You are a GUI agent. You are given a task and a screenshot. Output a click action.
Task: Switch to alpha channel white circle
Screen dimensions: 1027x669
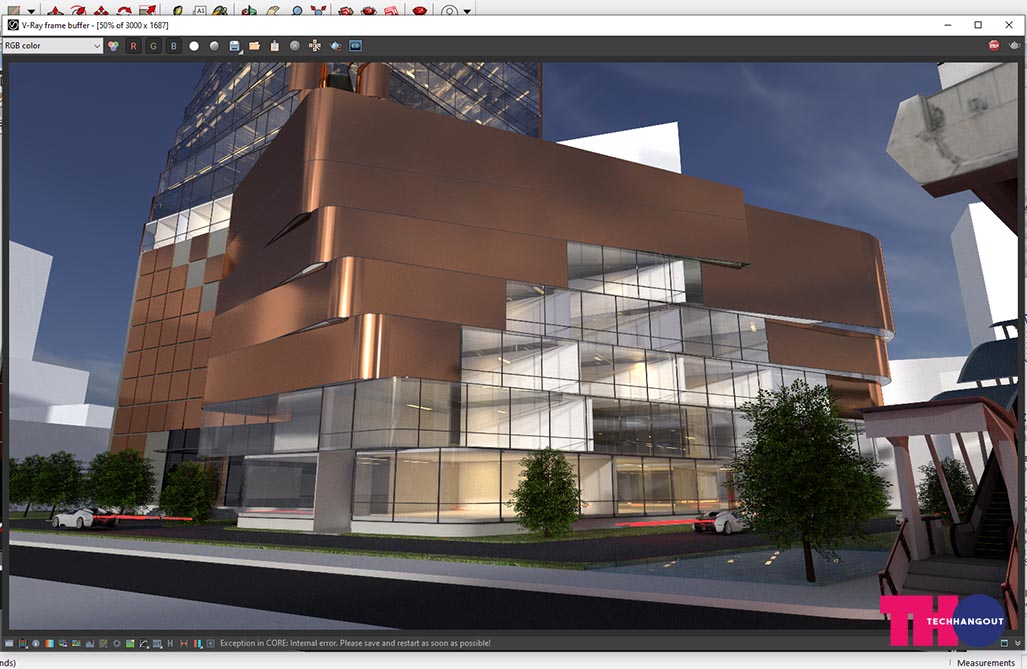[194, 46]
